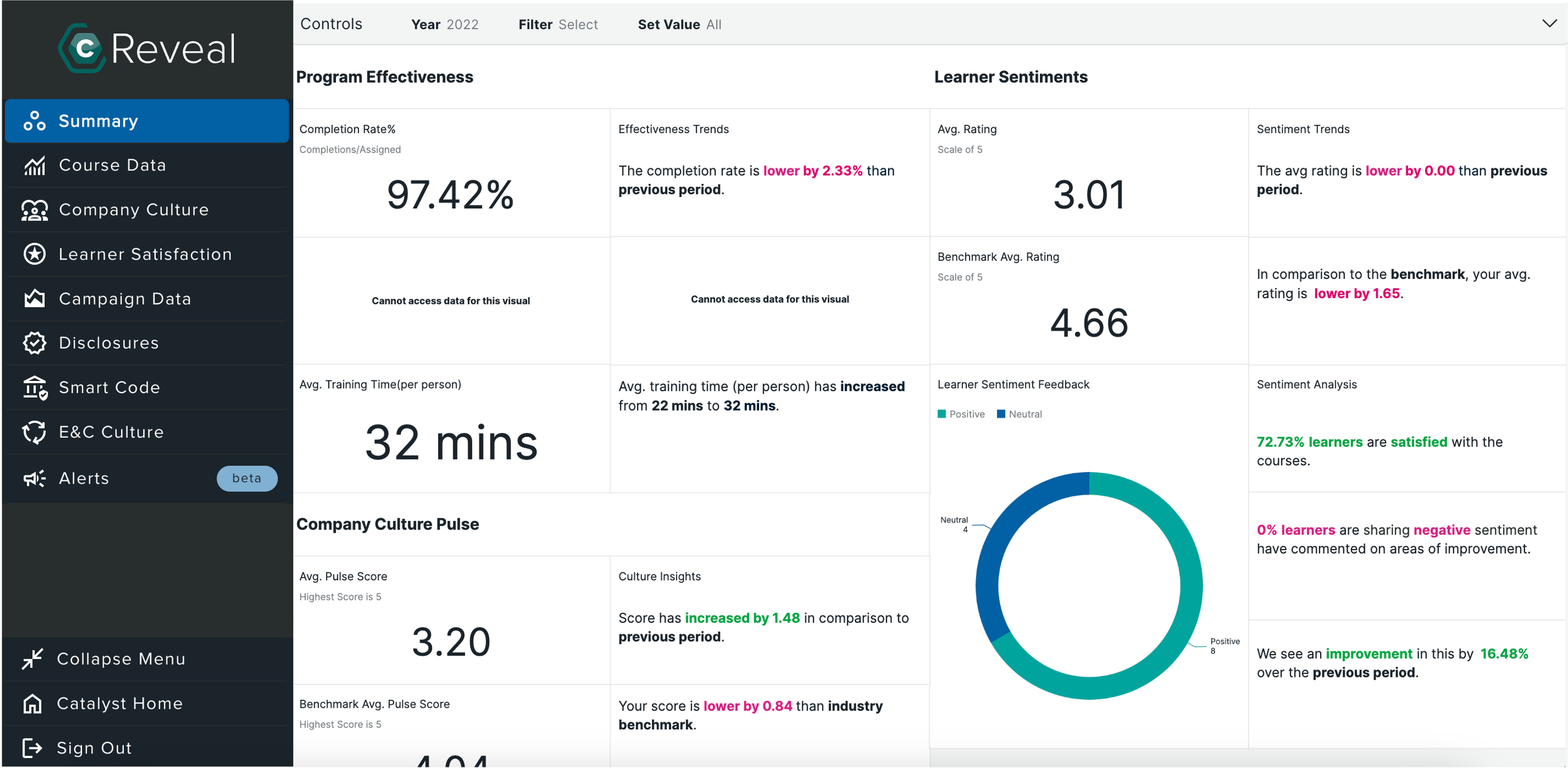Select Filter dropdown to change value

click(579, 24)
